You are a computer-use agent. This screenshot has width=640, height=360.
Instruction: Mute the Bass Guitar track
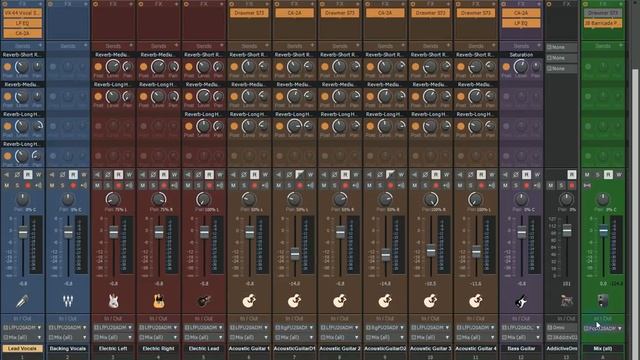click(505, 185)
